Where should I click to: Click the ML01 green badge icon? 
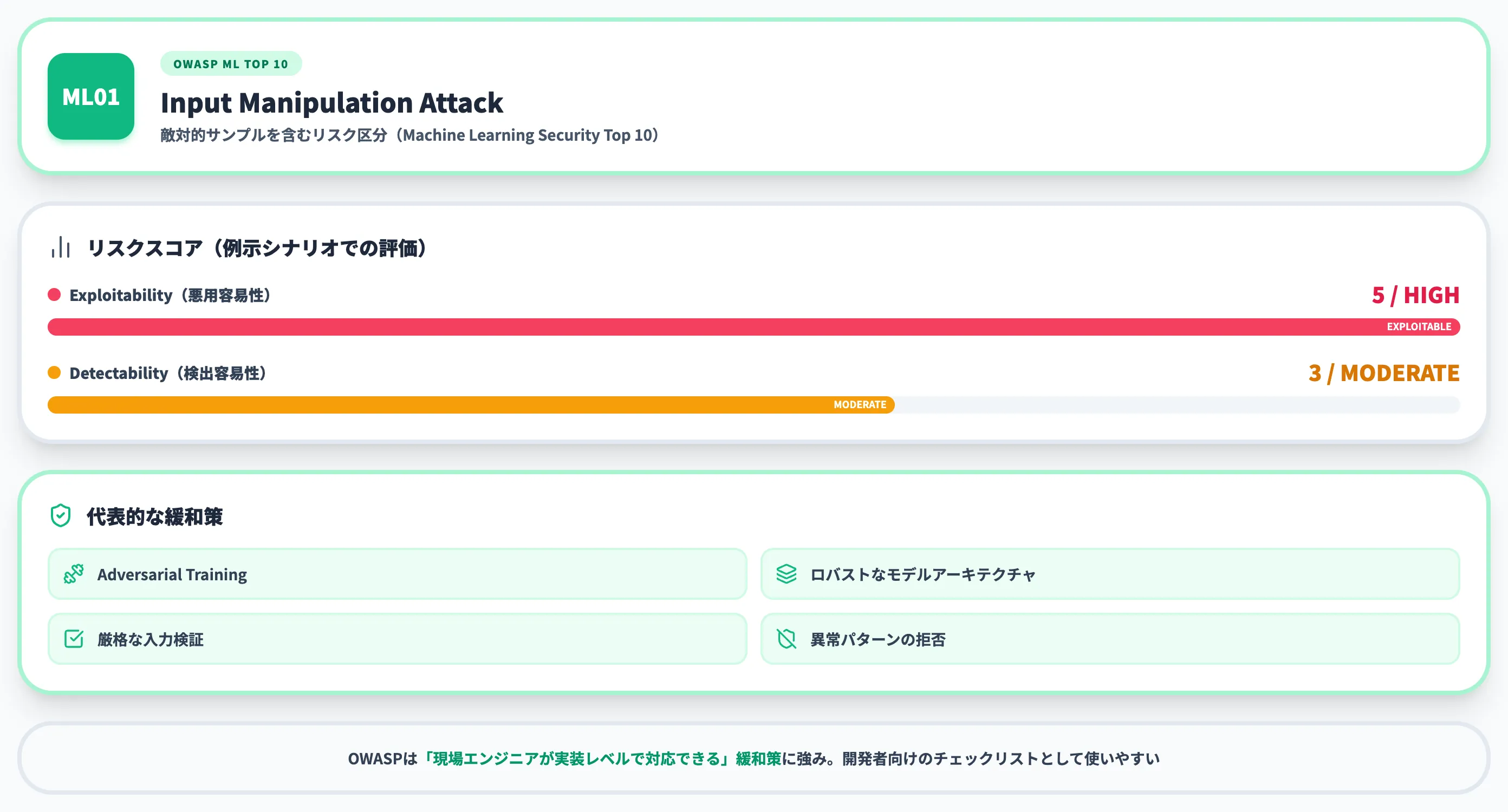pos(91,96)
